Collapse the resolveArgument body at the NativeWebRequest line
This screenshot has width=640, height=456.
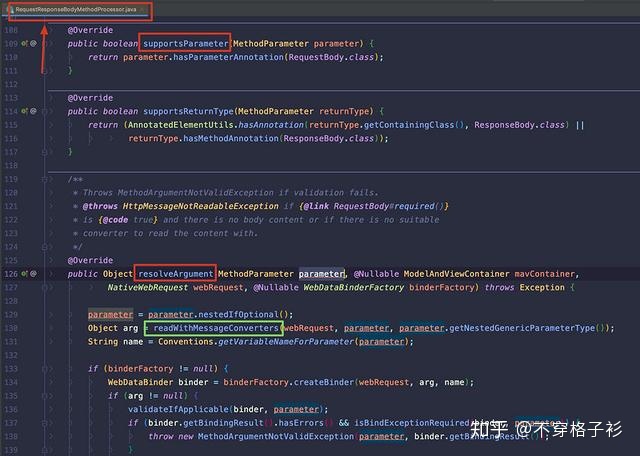point(45,288)
